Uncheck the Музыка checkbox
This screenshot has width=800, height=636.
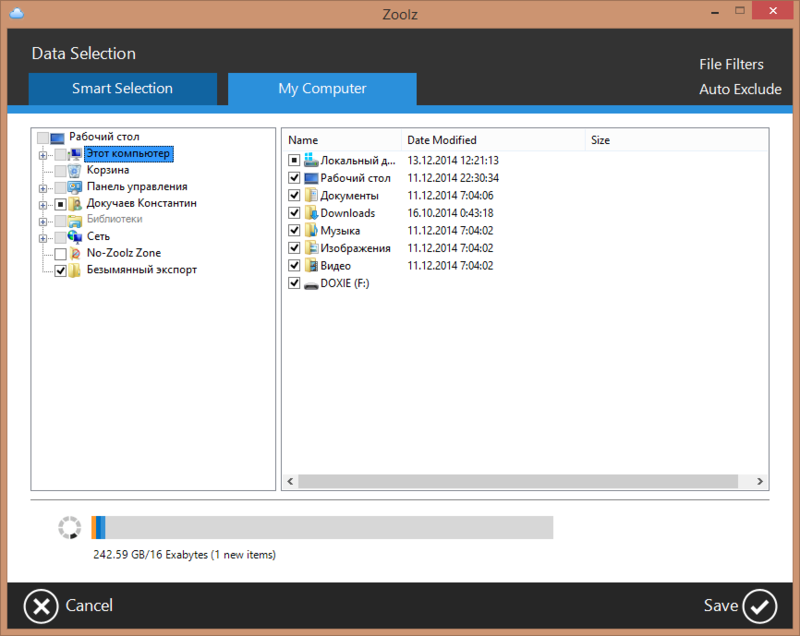[294, 231]
